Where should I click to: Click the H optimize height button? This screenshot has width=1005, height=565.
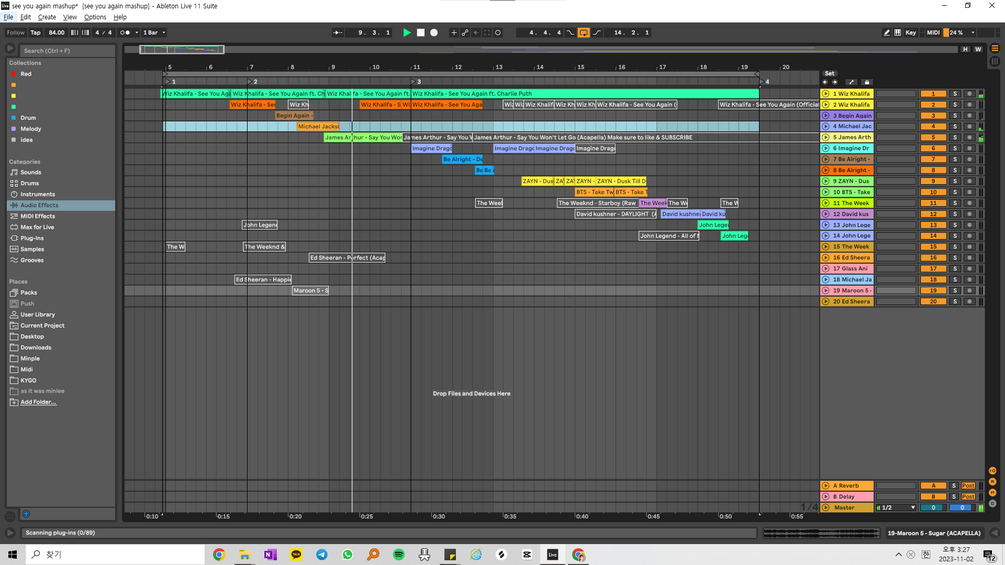[965, 49]
